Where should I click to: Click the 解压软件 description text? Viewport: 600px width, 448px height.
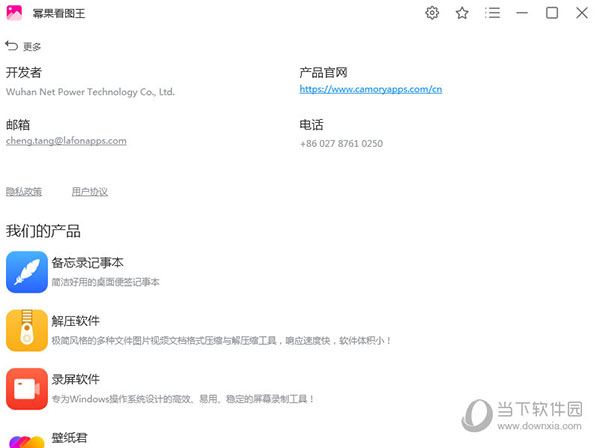[221, 340]
